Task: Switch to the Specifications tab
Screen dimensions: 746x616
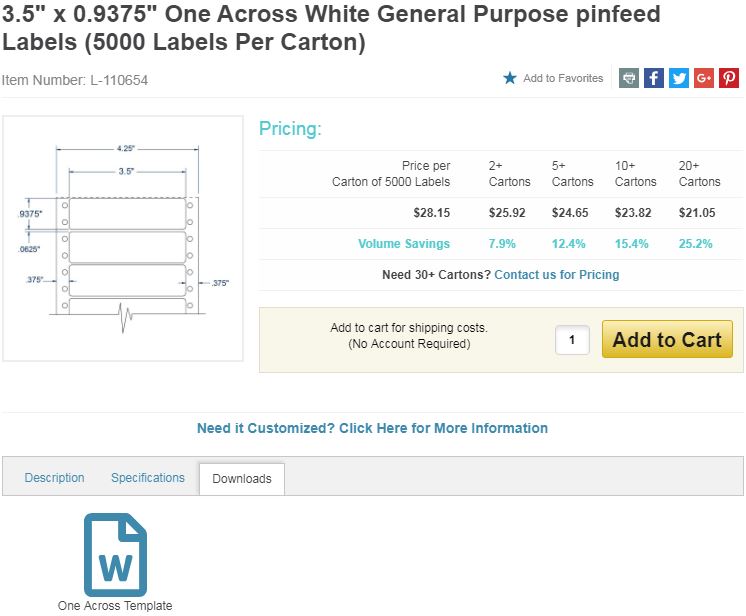Action: click(148, 478)
